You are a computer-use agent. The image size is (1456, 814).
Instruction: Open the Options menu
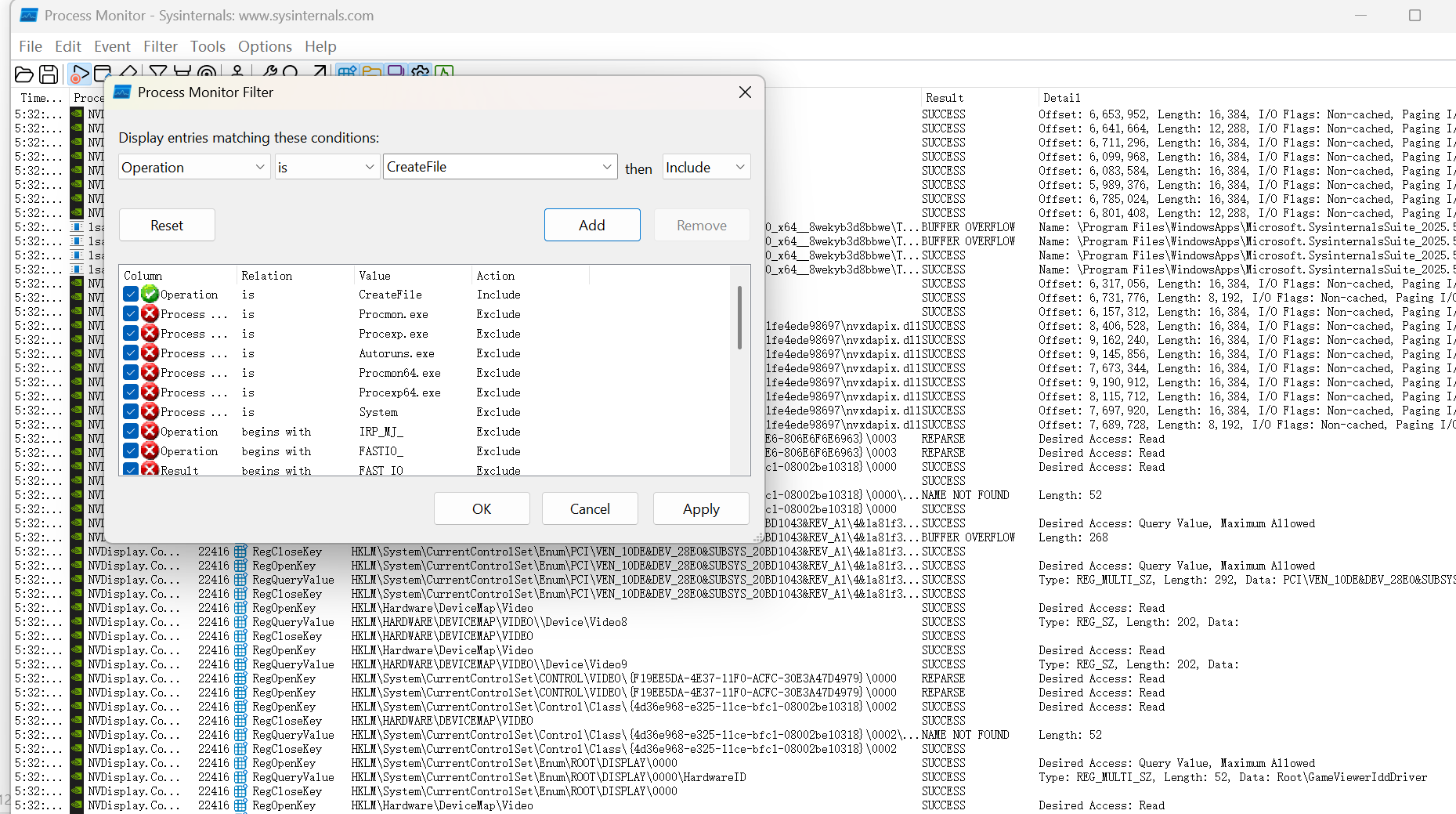coord(265,46)
